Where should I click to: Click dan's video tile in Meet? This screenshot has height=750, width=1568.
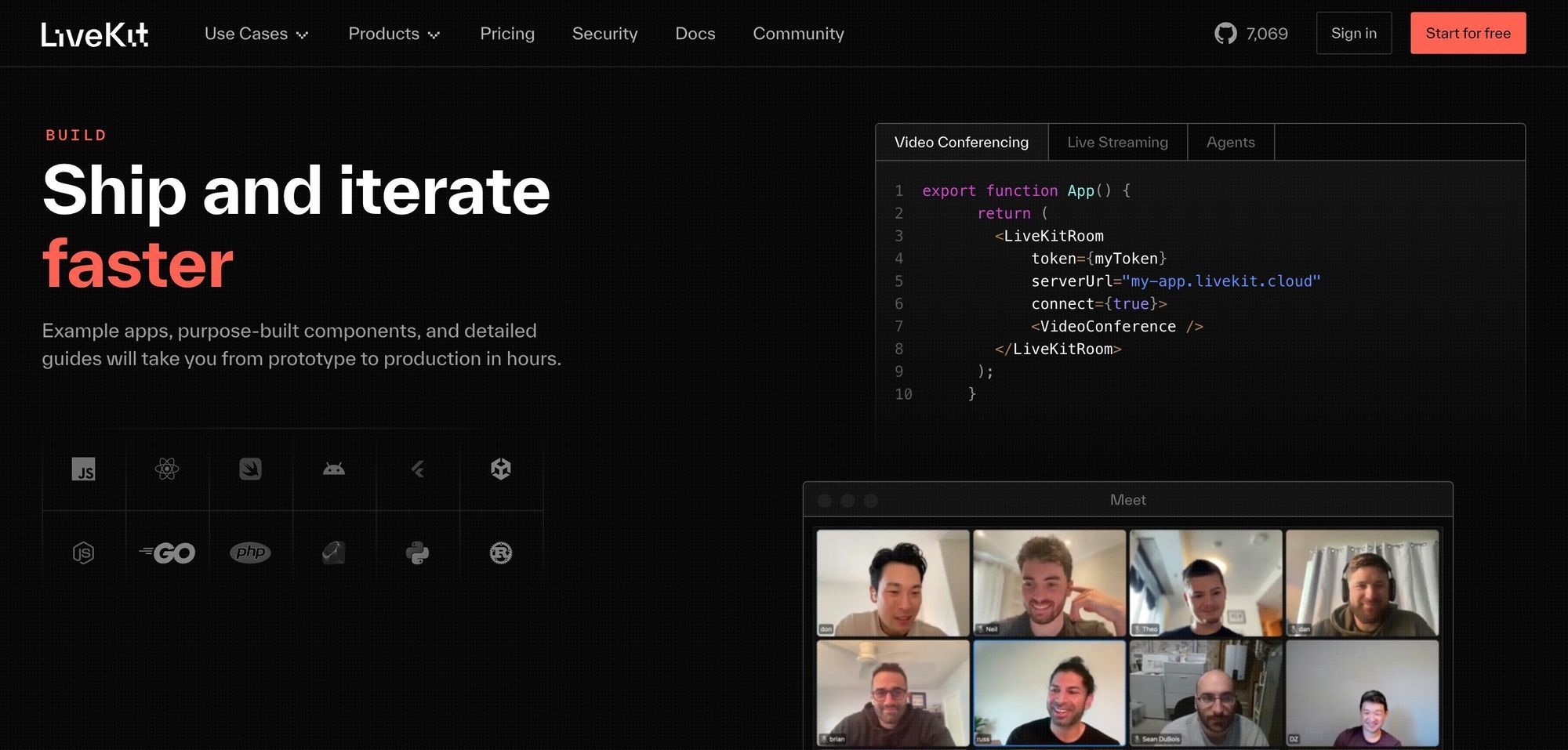click(1362, 582)
